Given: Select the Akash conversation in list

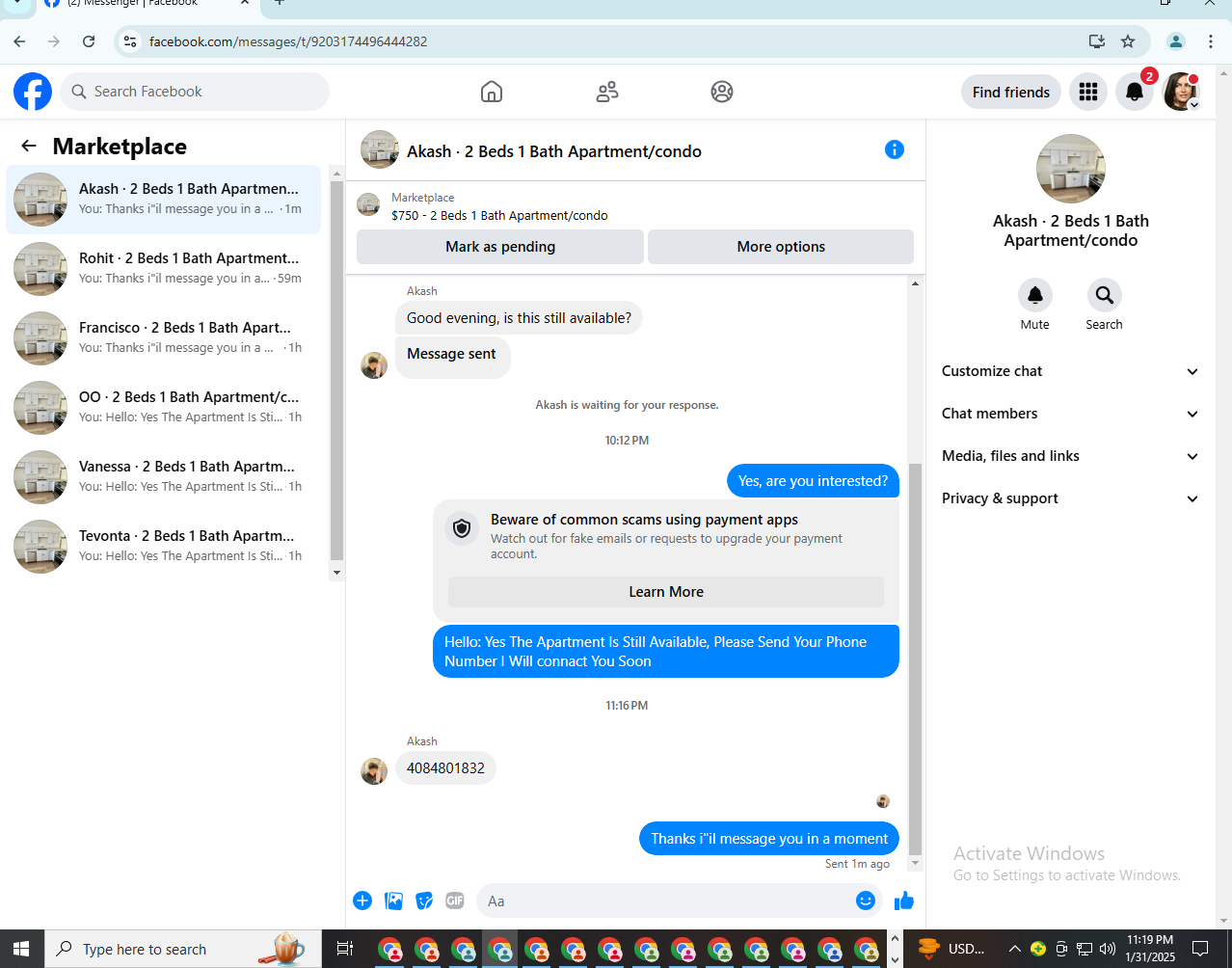Looking at the screenshot, I should [x=164, y=200].
